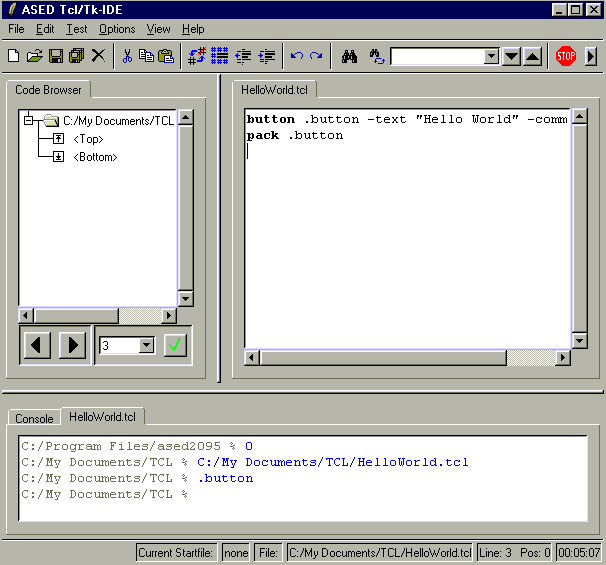Close file using the X toolbar icon
The image size is (606, 565).
coord(98,55)
